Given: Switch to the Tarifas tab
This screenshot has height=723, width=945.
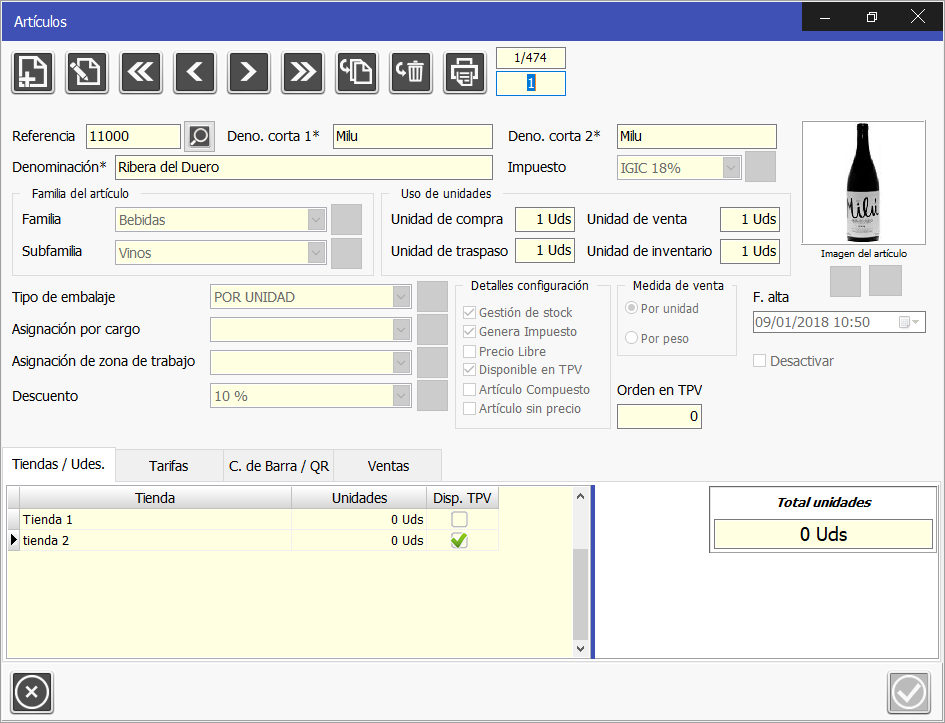Looking at the screenshot, I should pyautogui.click(x=169, y=466).
